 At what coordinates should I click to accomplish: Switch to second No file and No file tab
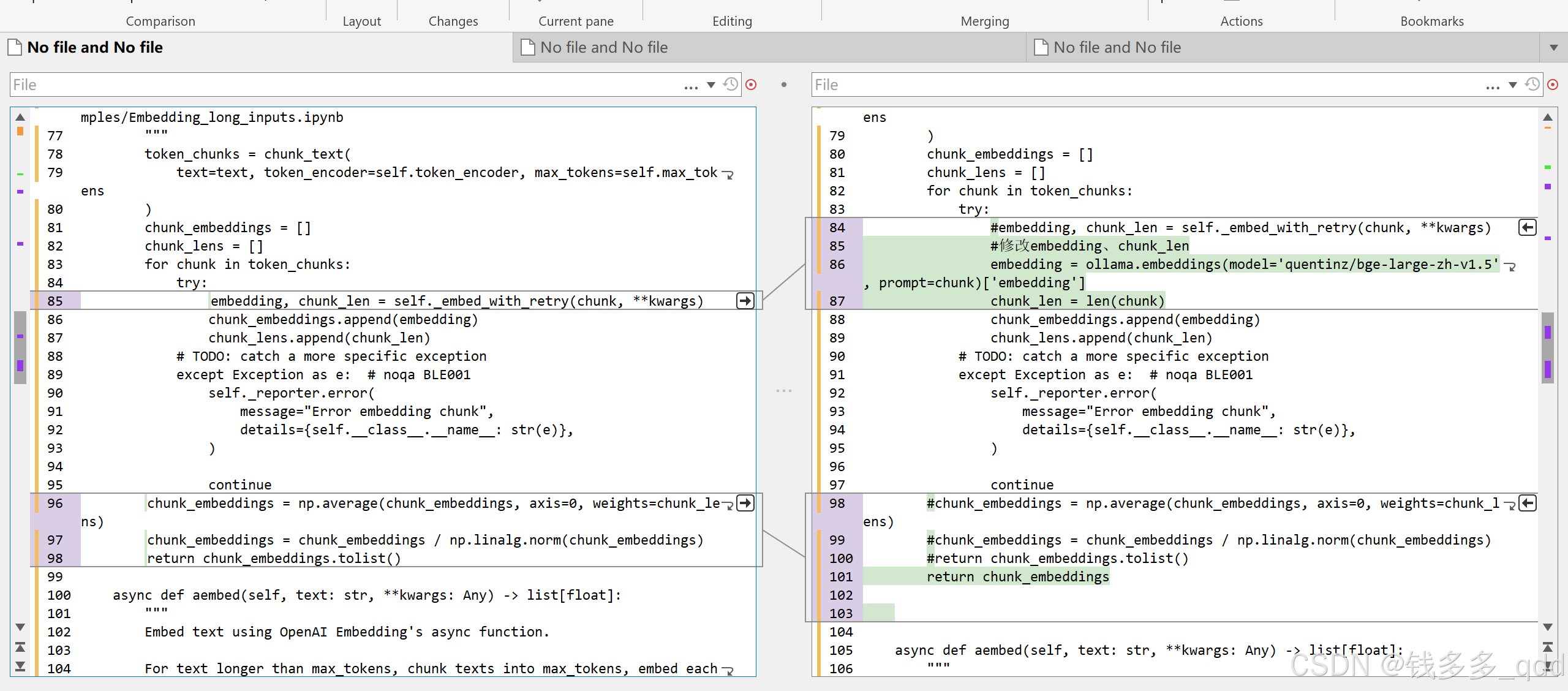pos(603,48)
